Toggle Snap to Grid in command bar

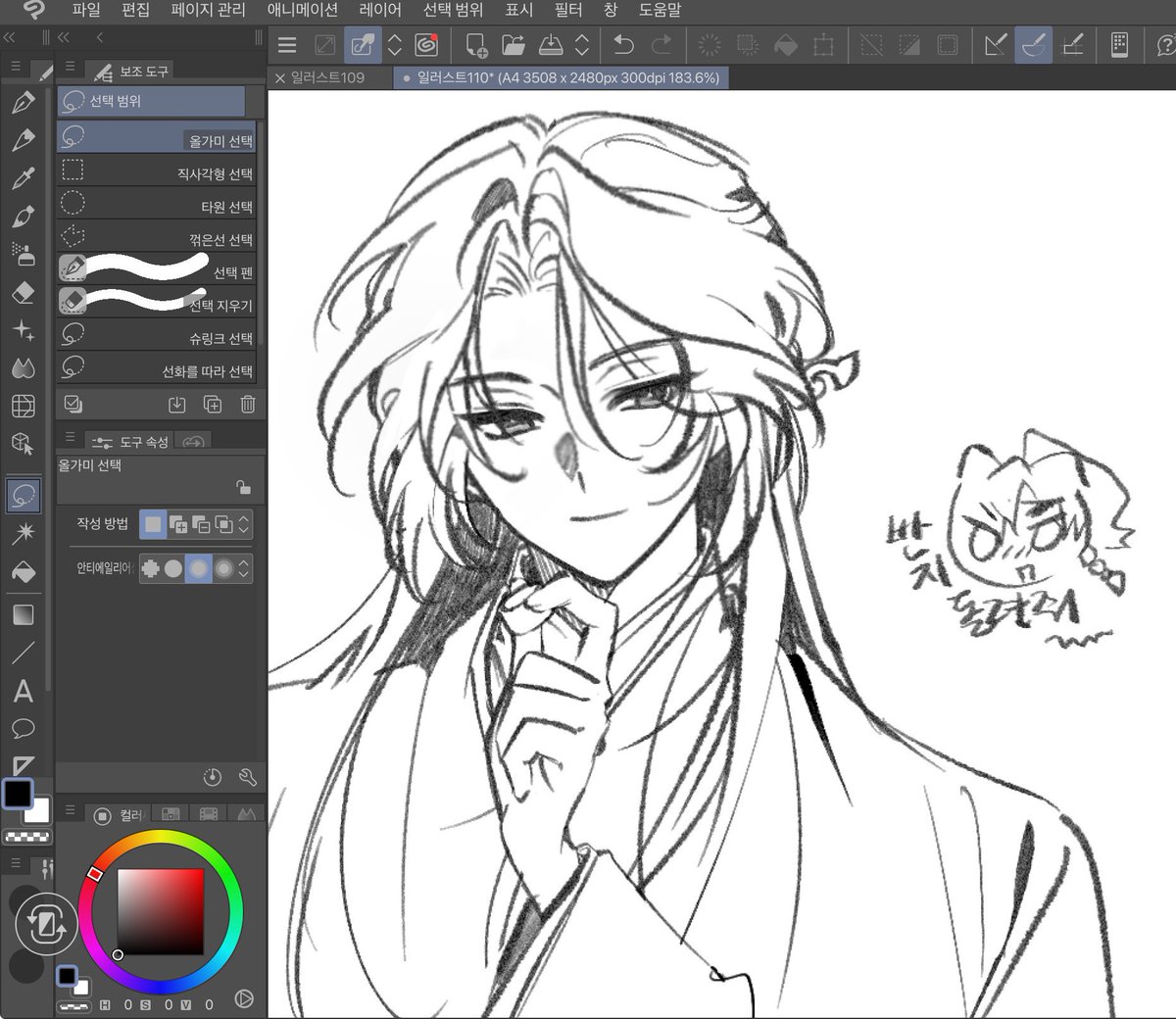[x=1072, y=45]
